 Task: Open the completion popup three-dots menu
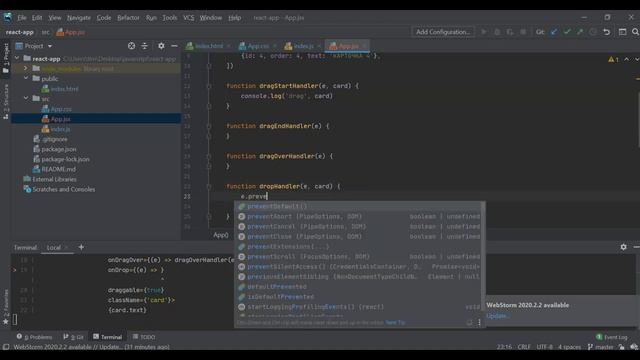click(479, 322)
